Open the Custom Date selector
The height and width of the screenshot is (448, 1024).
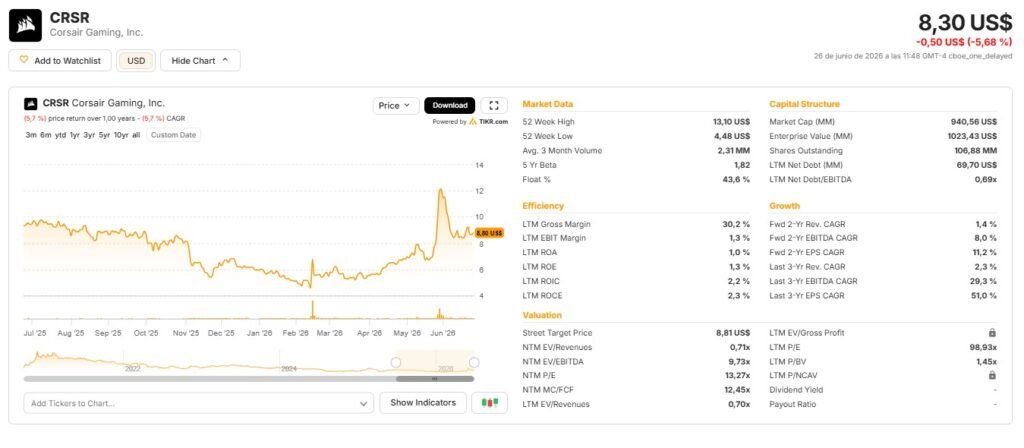tap(174, 135)
